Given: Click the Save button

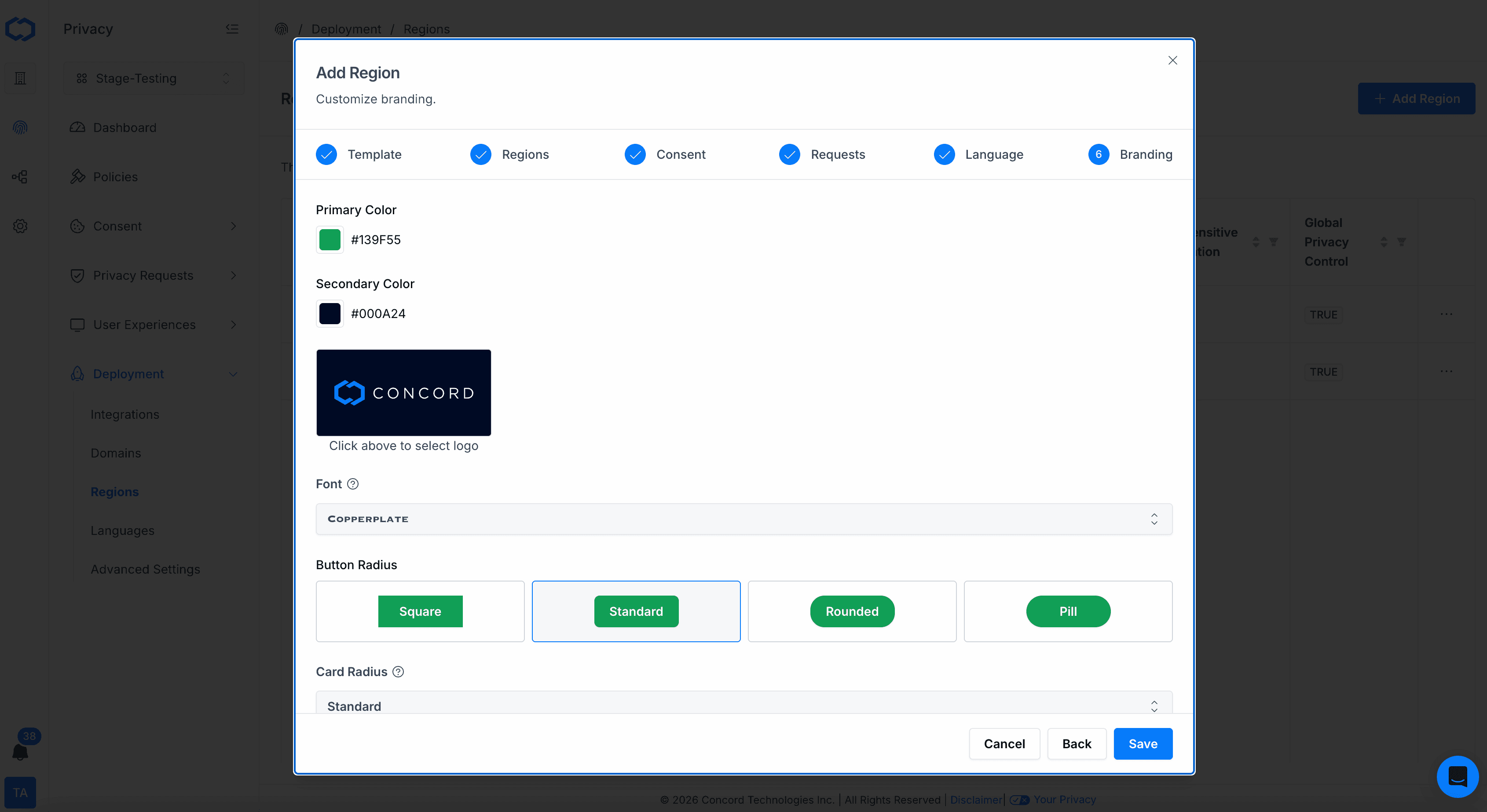Looking at the screenshot, I should (x=1143, y=743).
